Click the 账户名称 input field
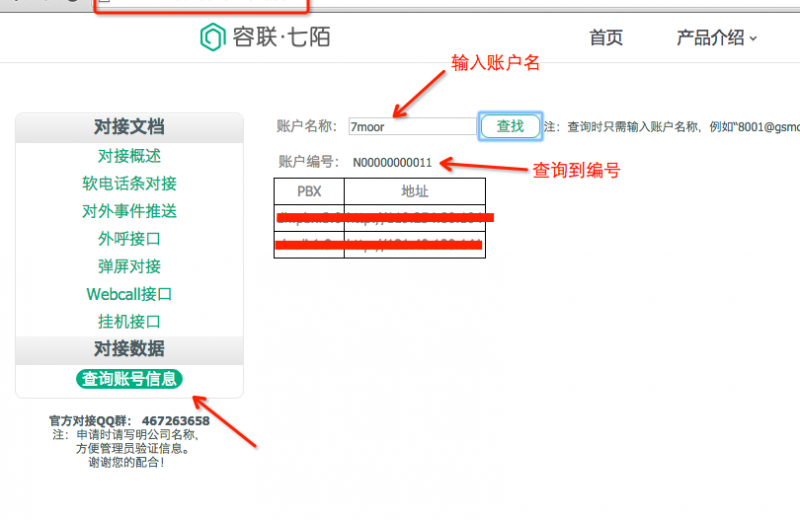This screenshot has width=800, height=520. pyautogui.click(x=412, y=127)
